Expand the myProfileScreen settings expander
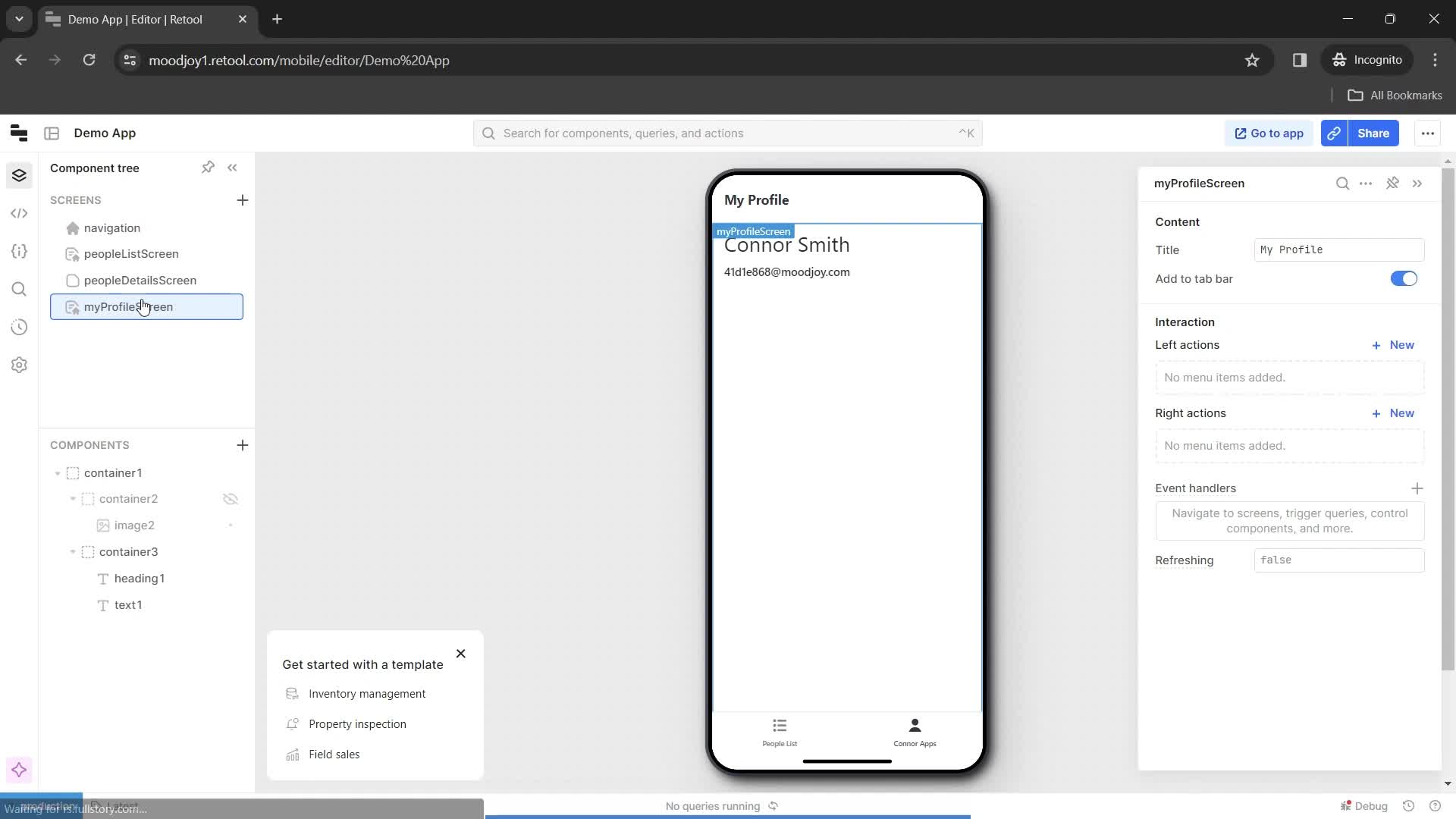This screenshot has width=1456, height=819. [x=1420, y=183]
